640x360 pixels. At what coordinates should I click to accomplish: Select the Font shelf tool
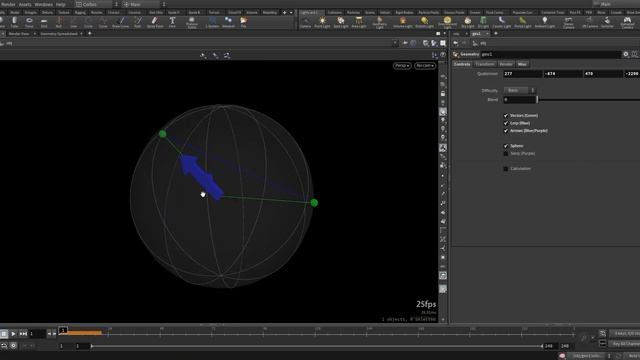click(x=172, y=22)
